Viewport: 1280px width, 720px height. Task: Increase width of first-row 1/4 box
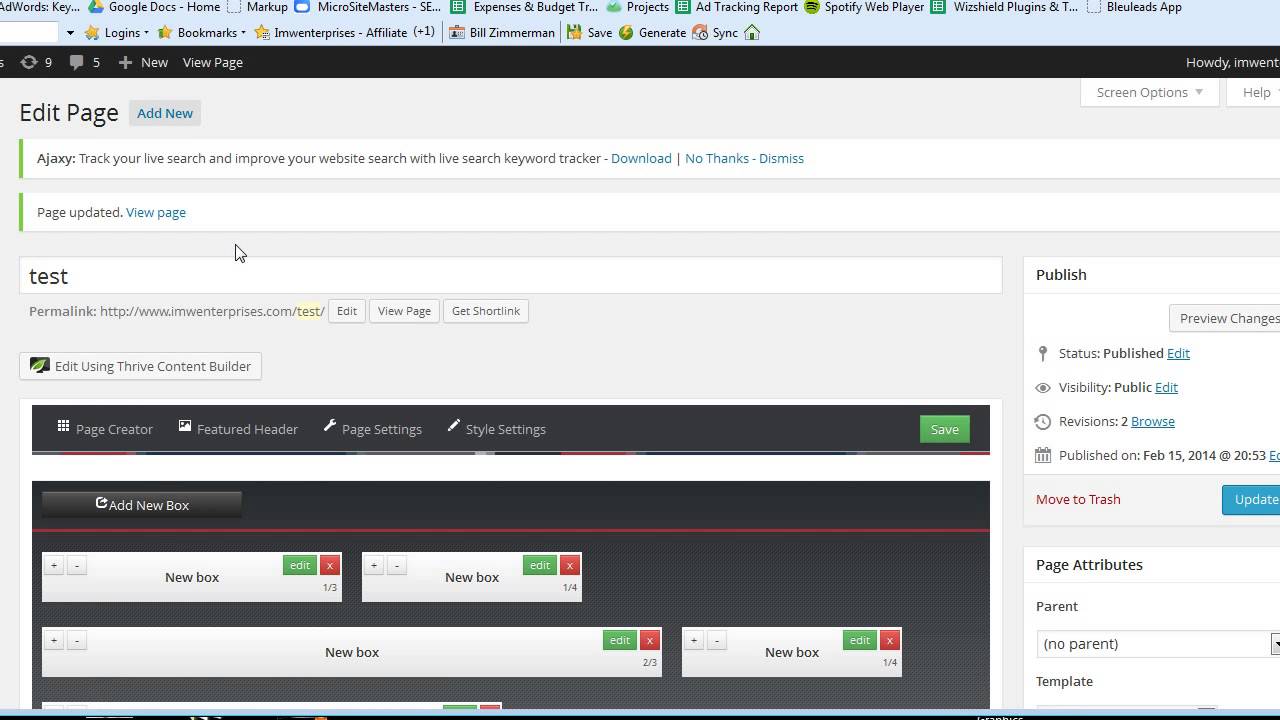[x=374, y=565]
